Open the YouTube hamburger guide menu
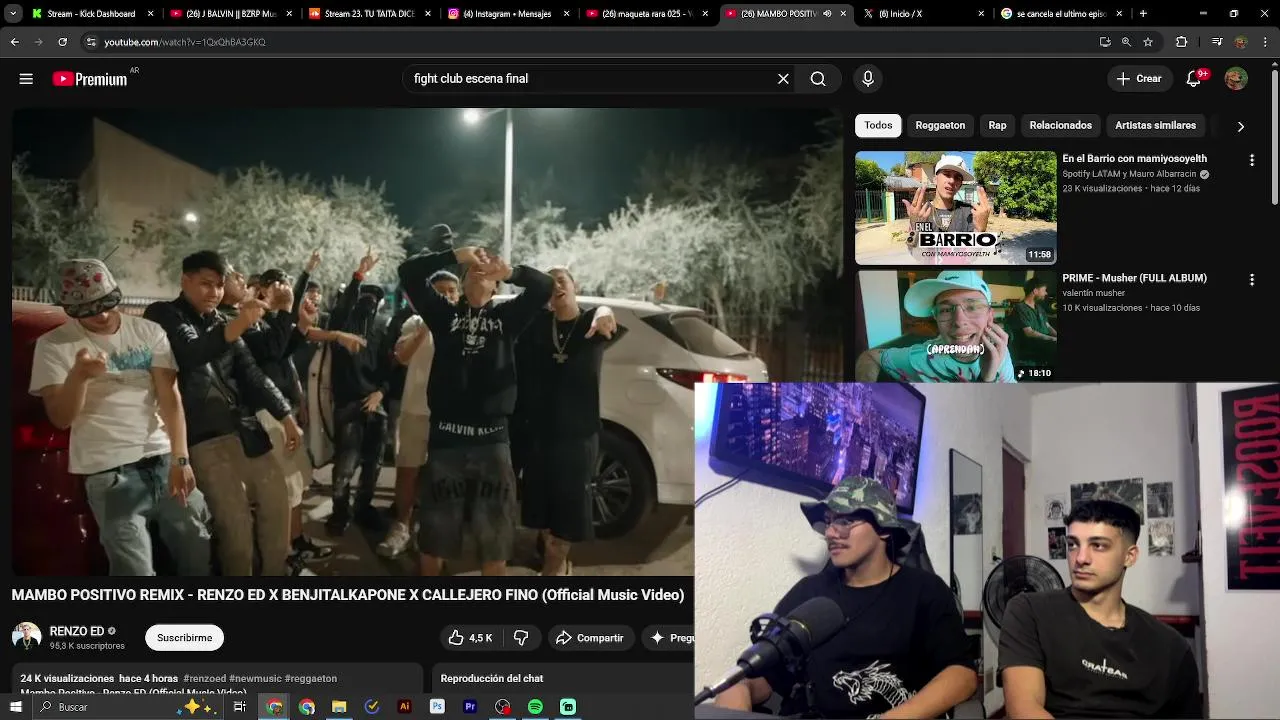This screenshot has width=1280, height=720. [x=26, y=79]
